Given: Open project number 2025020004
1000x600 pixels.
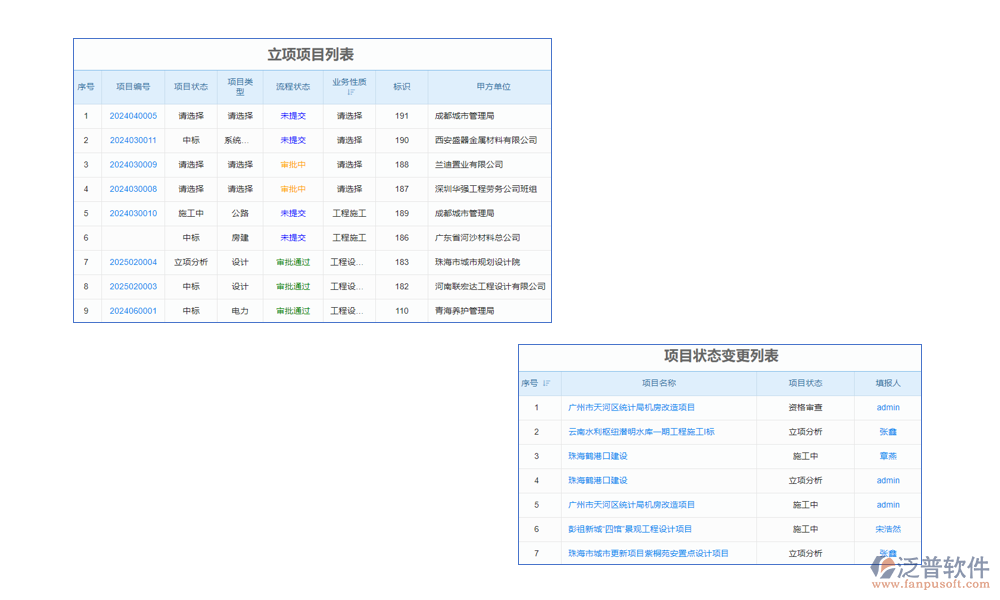Looking at the screenshot, I should pos(133,262).
